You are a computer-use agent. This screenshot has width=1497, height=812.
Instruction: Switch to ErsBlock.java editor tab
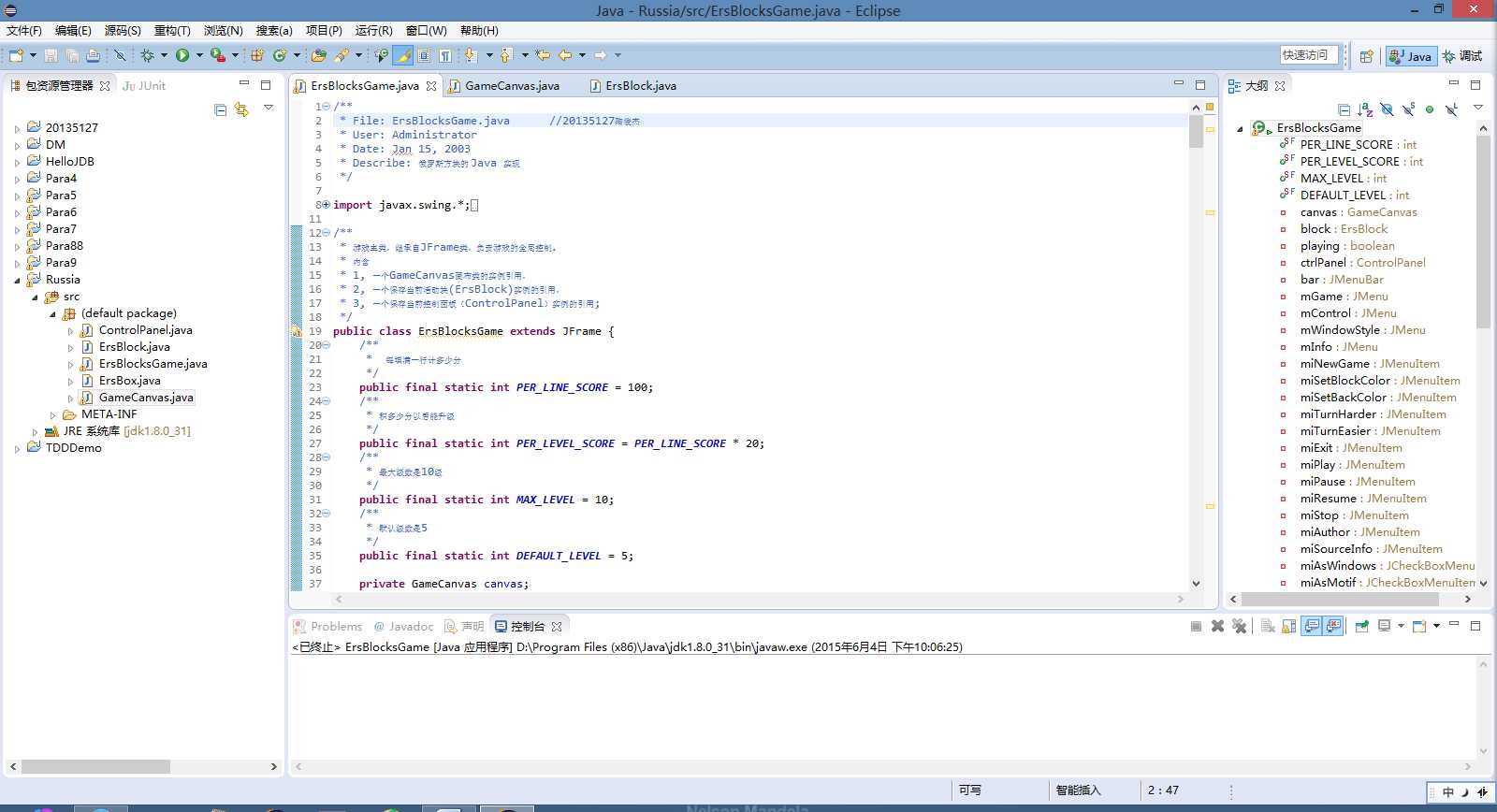[x=633, y=86]
